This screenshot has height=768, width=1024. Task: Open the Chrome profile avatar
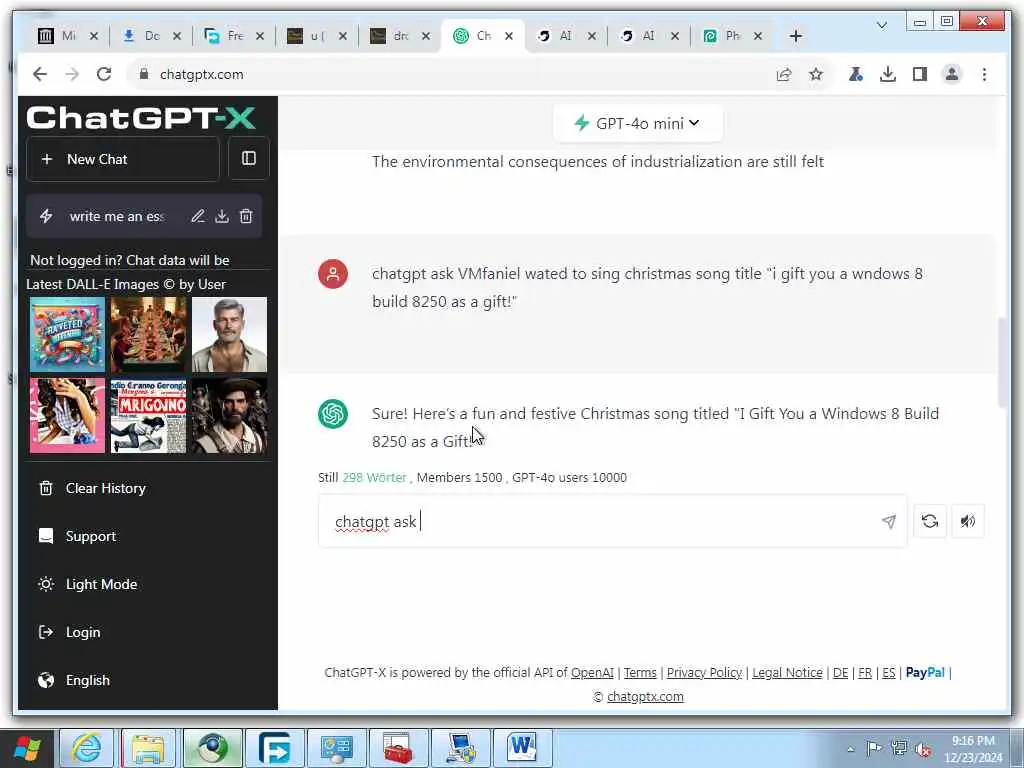click(952, 74)
